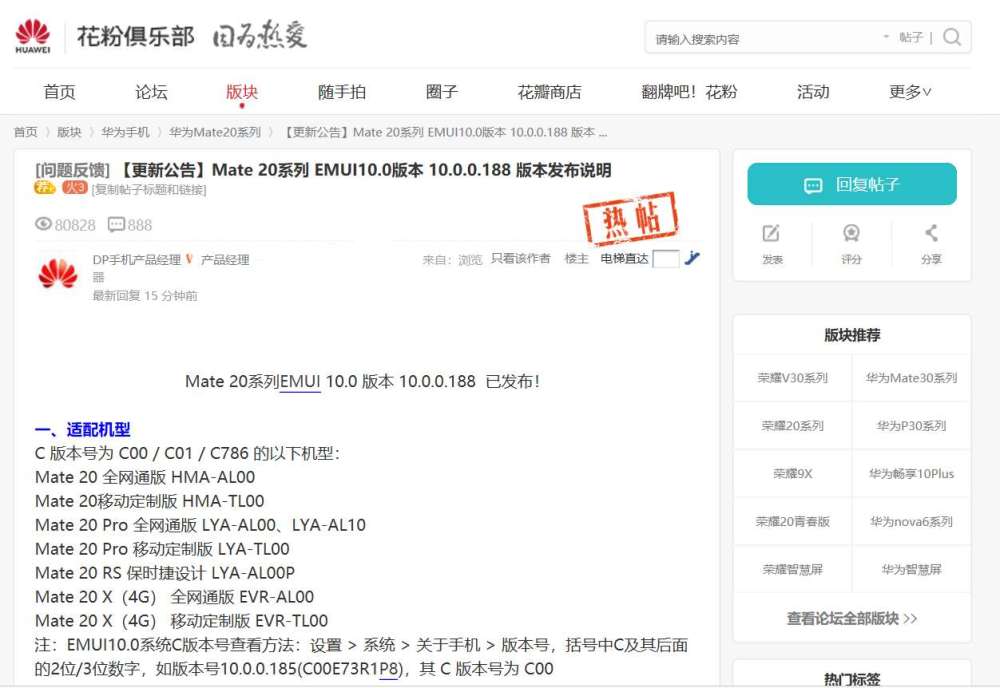The height and width of the screenshot is (688, 1000).
Task: Open 荣耀智慧屏 recommended board
Action: pyautogui.click(x=793, y=569)
